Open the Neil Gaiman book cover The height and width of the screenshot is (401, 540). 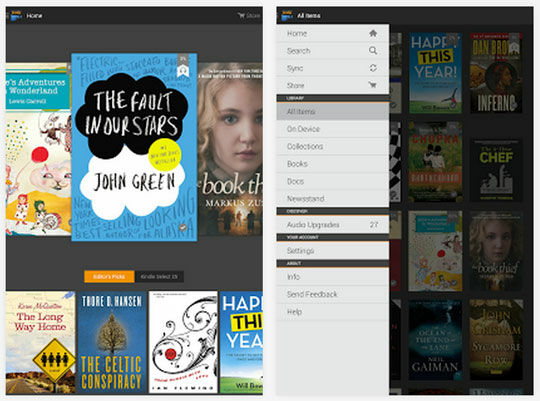pyautogui.click(x=435, y=340)
